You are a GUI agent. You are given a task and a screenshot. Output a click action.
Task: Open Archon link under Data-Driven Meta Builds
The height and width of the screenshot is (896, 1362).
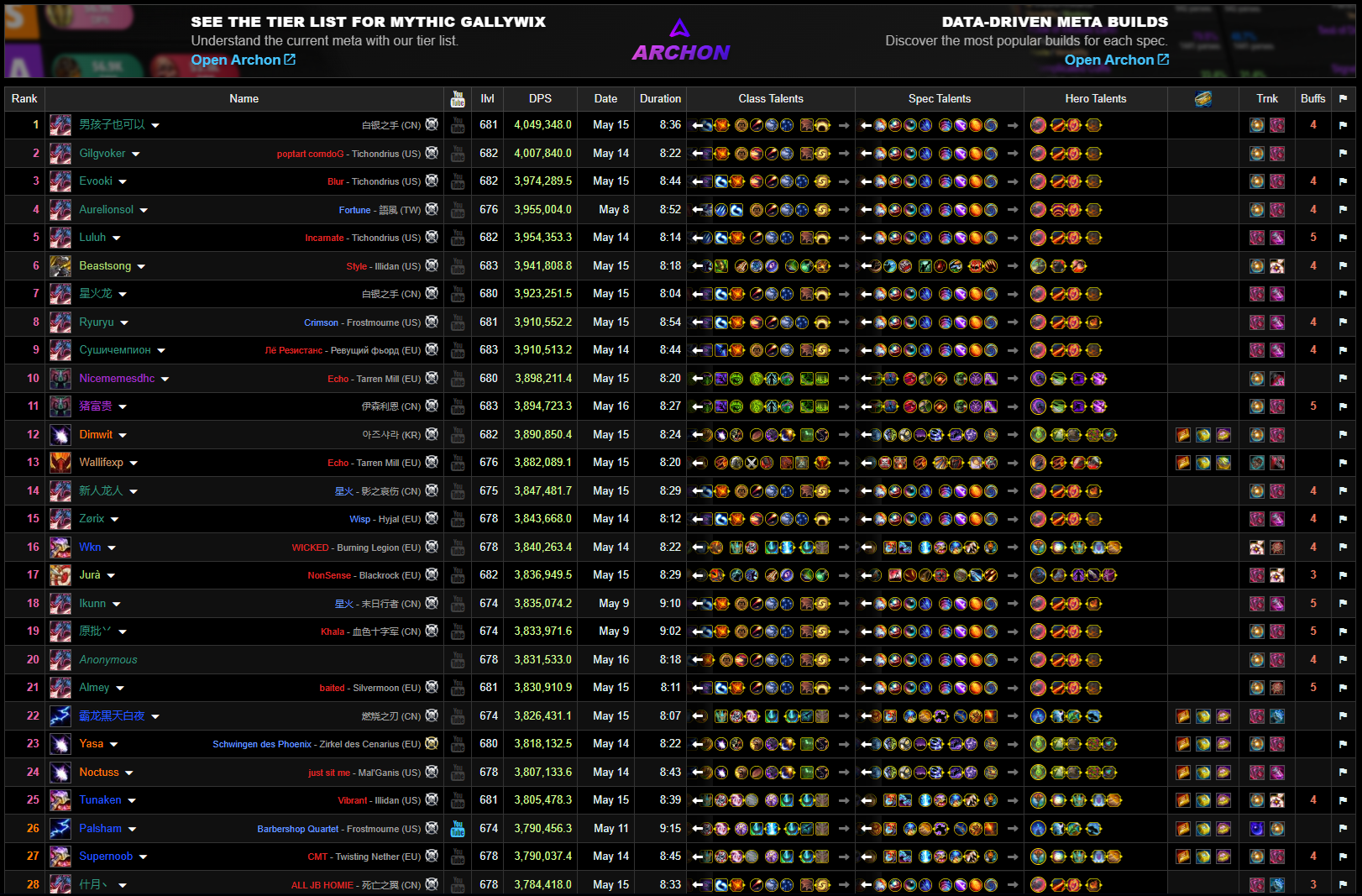[x=1116, y=60]
